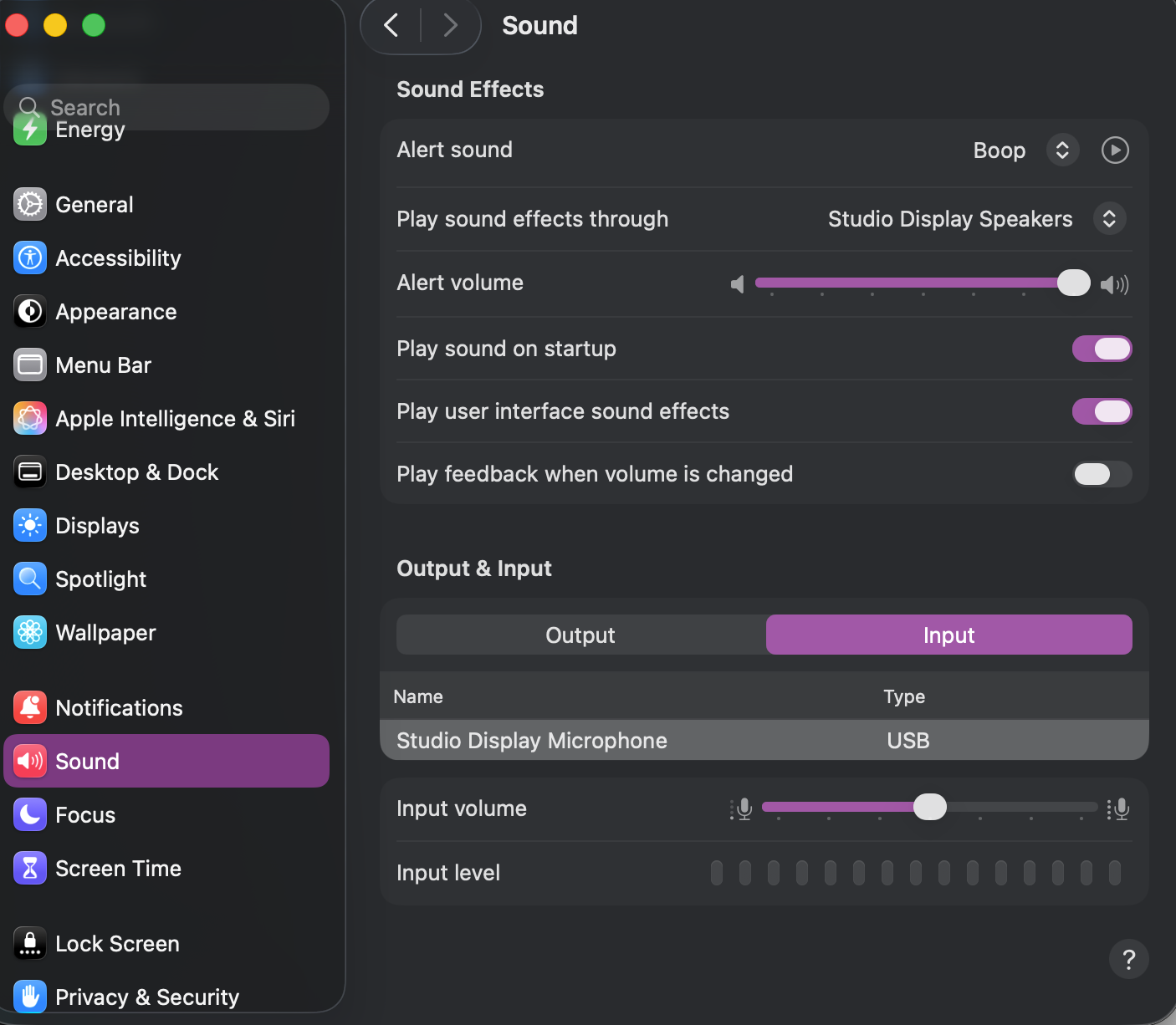Open the Alert sound Boop dropdown
This screenshot has height=1025, width=1176.
point(1062,150)
